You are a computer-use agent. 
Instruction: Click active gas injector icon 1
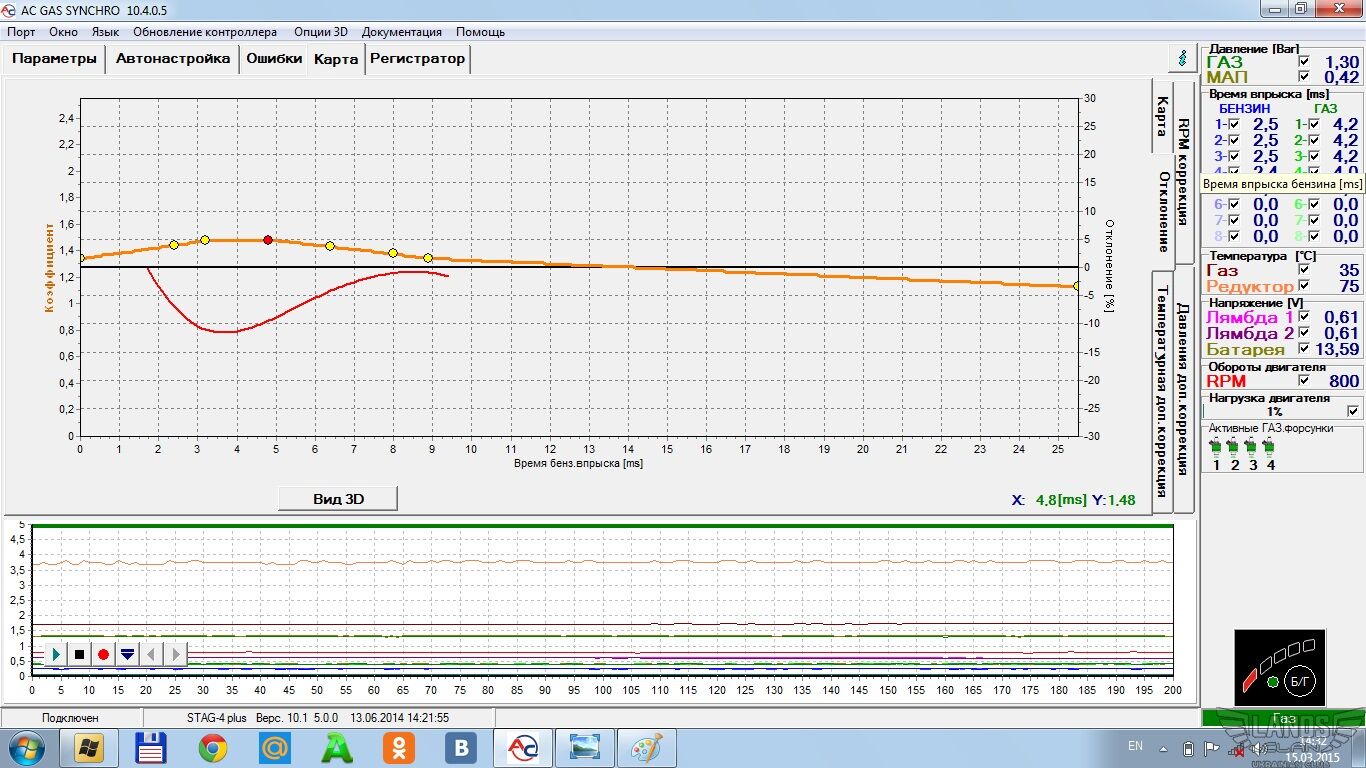(x=1216, y=446)
